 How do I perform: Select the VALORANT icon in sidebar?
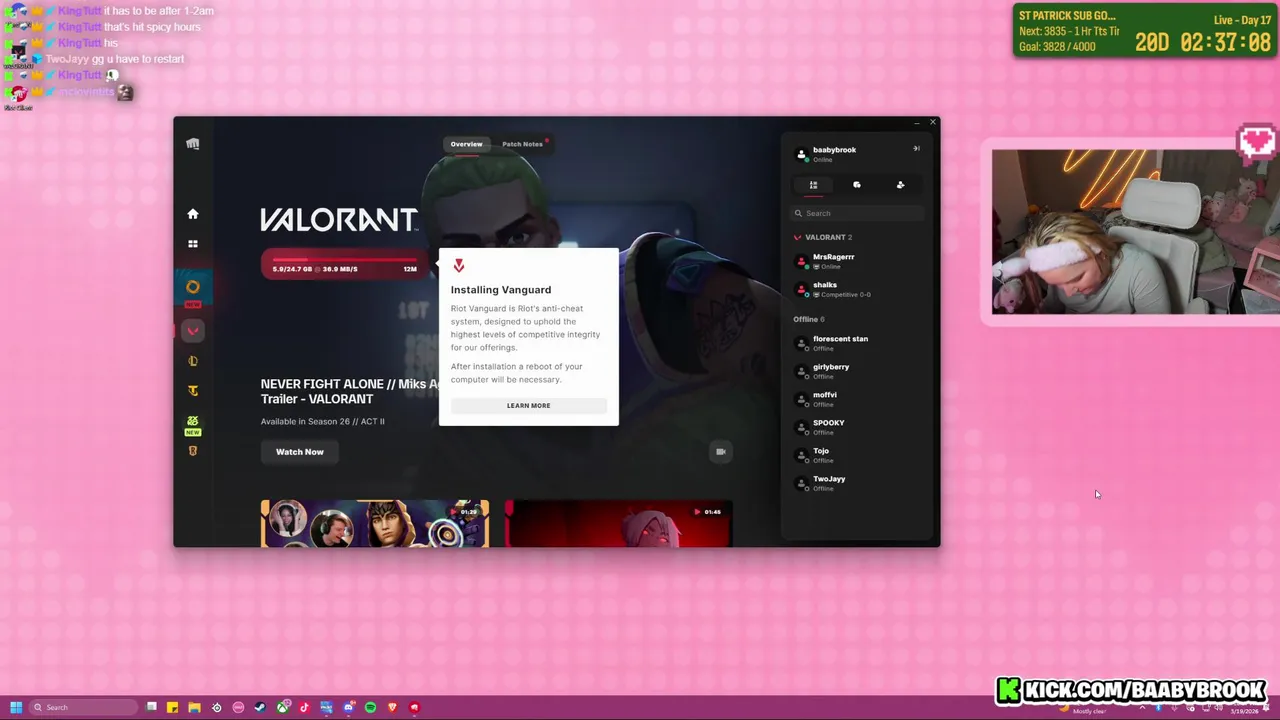click(x=193, y=330)
